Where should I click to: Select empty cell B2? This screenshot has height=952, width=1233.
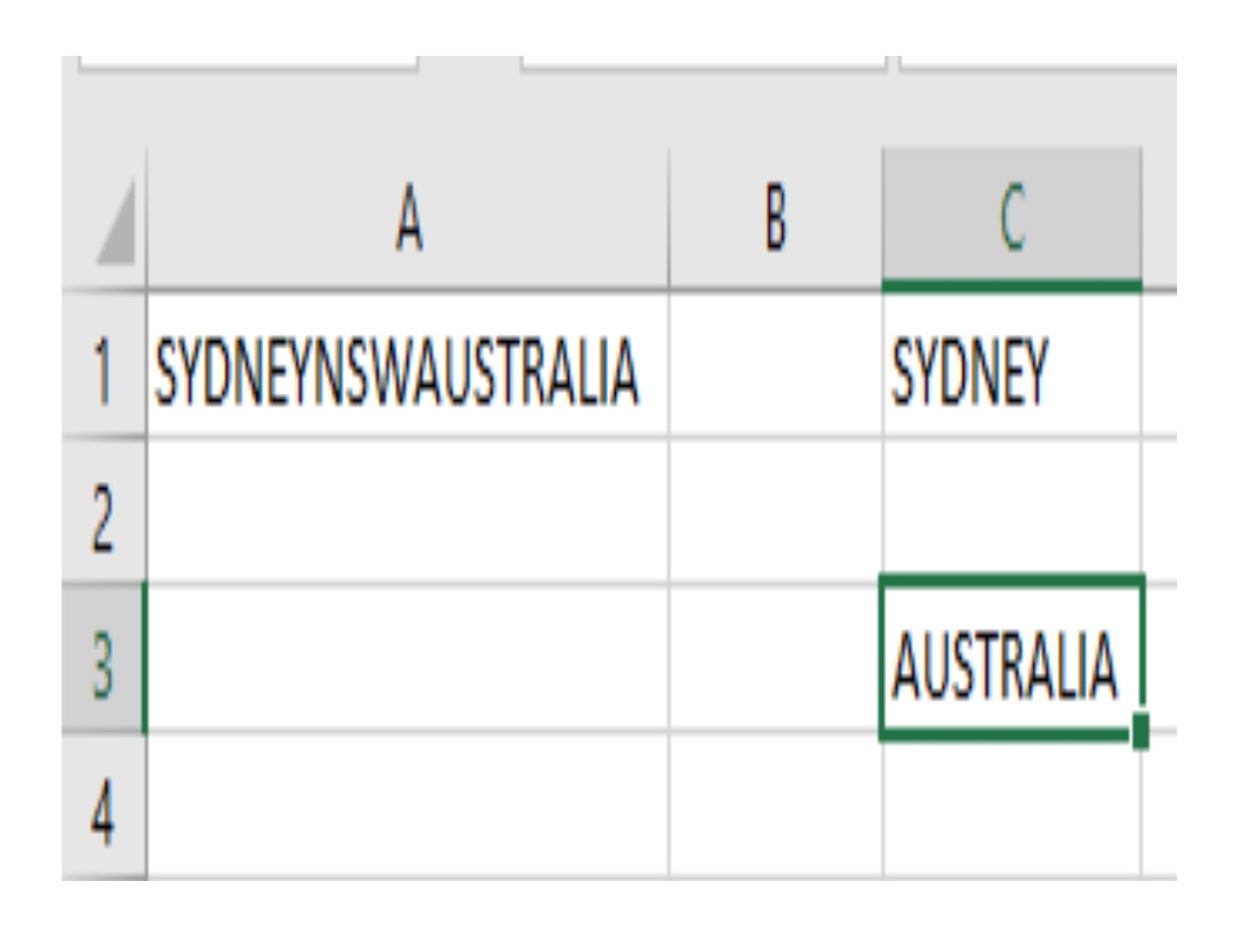774,508
